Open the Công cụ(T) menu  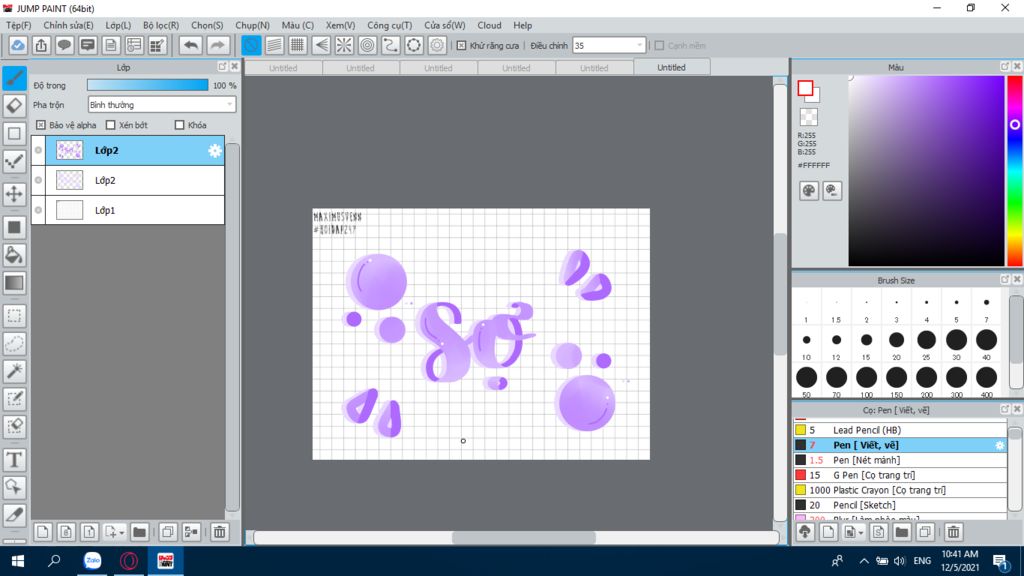tap(389, 25)
